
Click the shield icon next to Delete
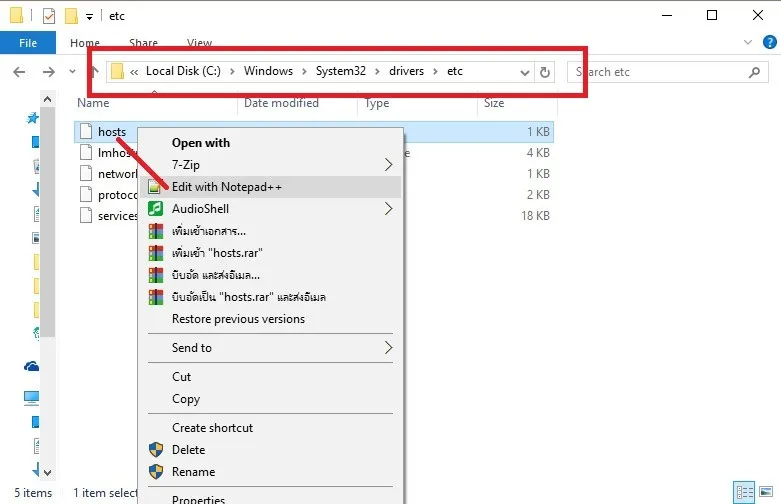coord(156,450)
